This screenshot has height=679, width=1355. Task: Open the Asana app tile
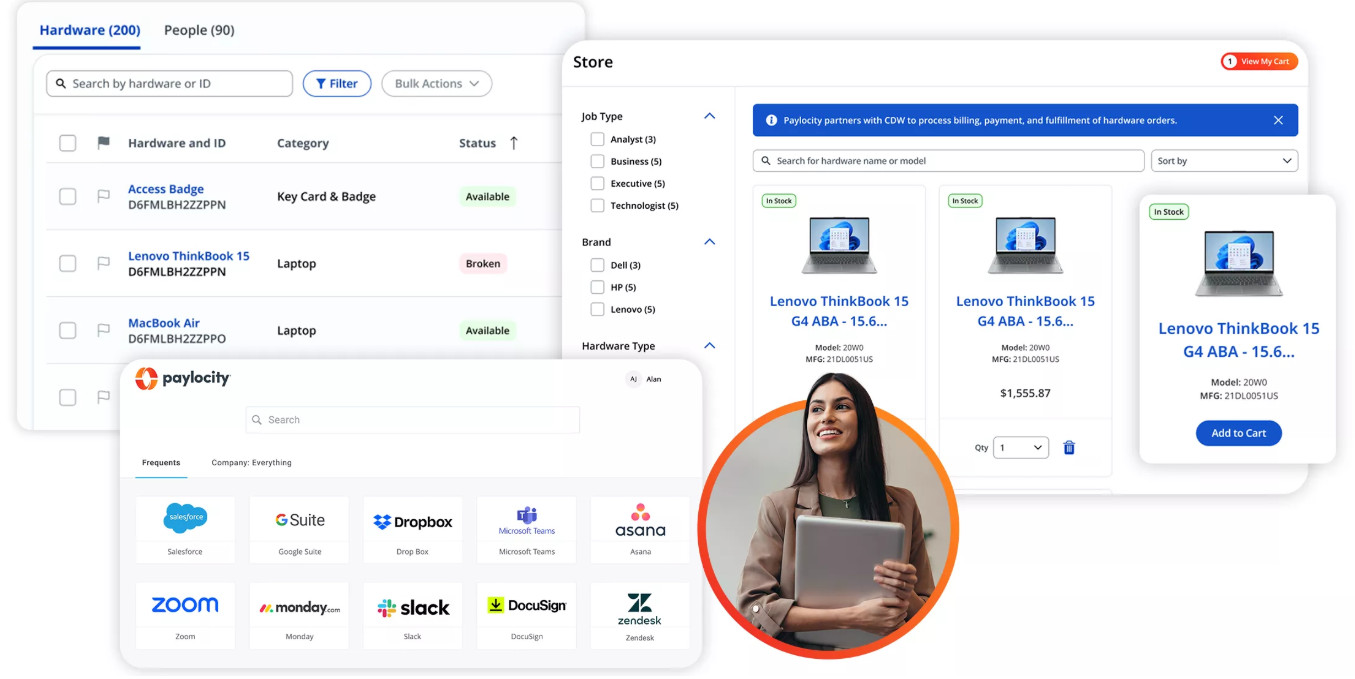point(640,529)
